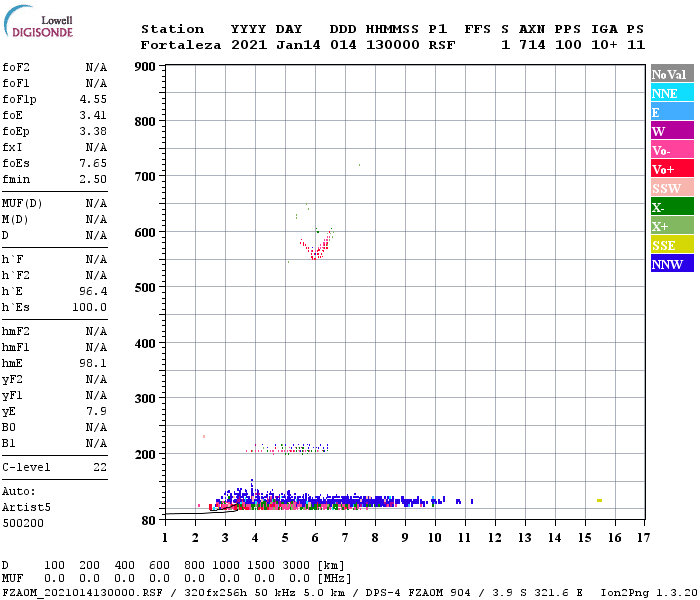Viewport: 700px width, 600px height.
Task: Click the foF2 parameter label
Action: point(16,67)
